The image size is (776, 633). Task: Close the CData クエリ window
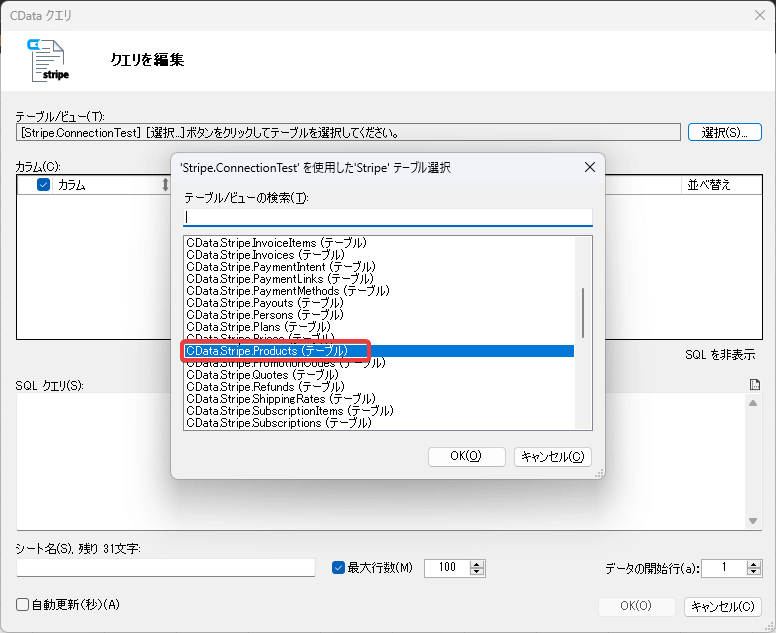(760, 15)
